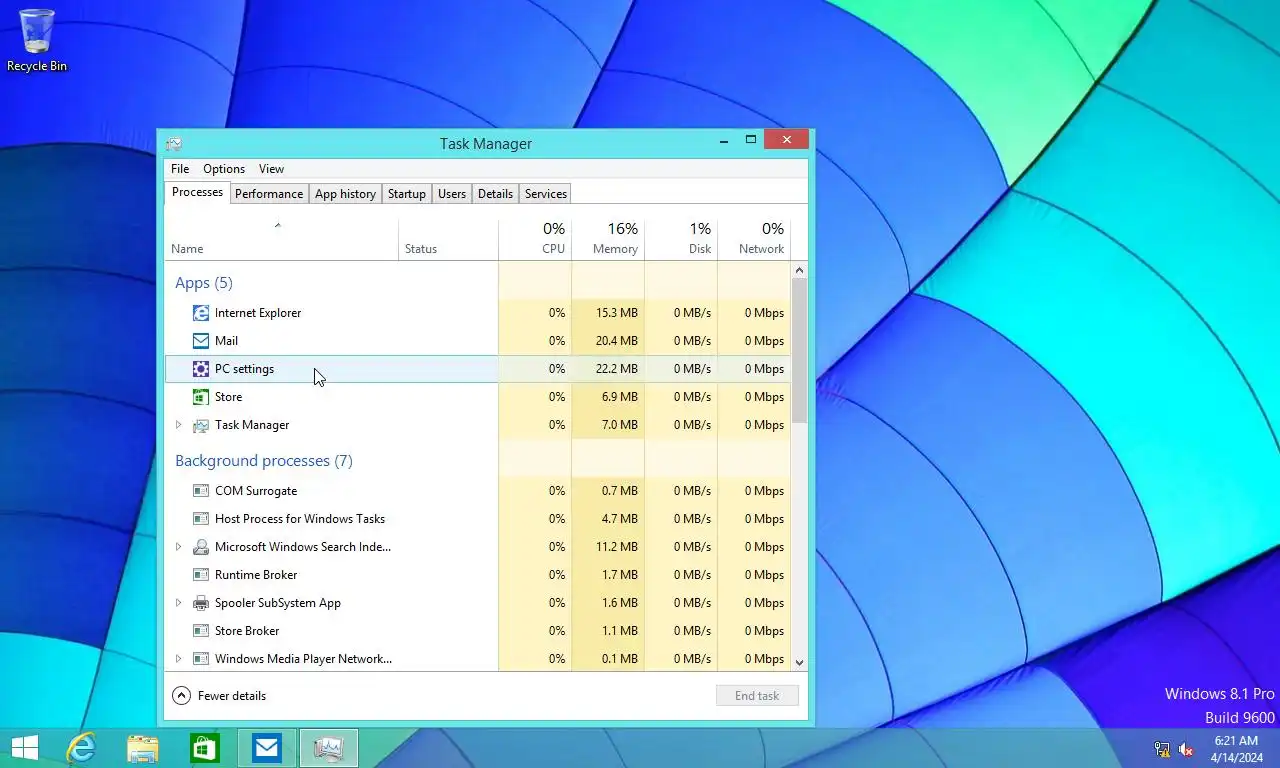Screen dimensions: 1280x768
Task: Open the File menu
Action: [x=180, y=169]
